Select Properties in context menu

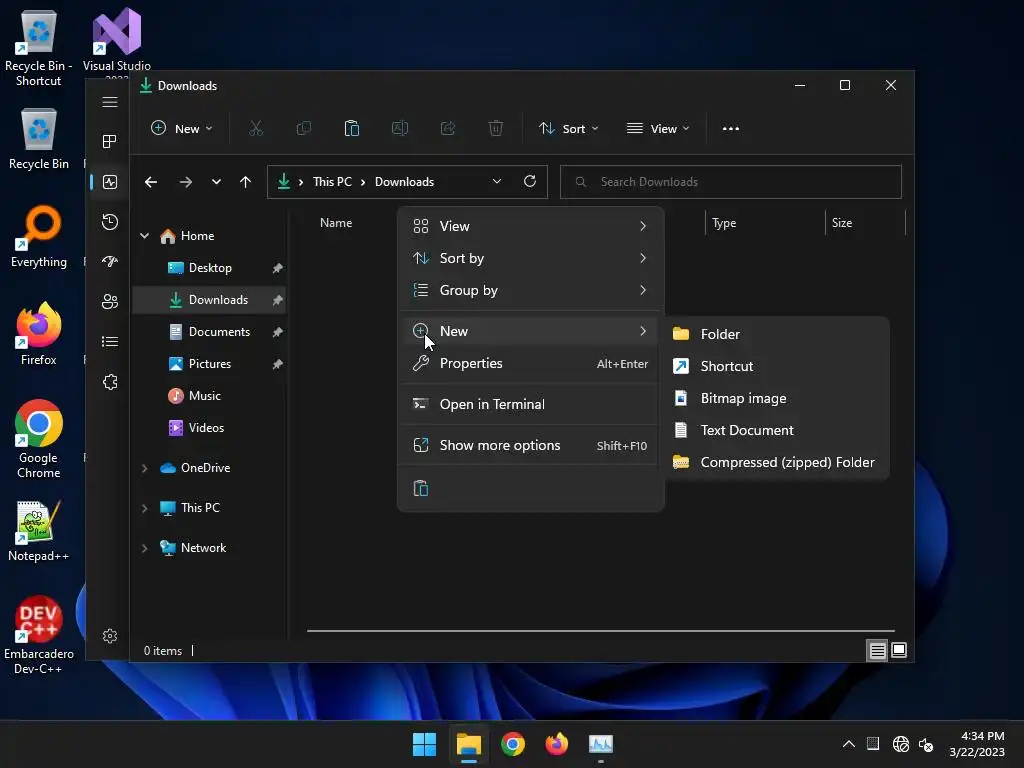tap(530, 364)
